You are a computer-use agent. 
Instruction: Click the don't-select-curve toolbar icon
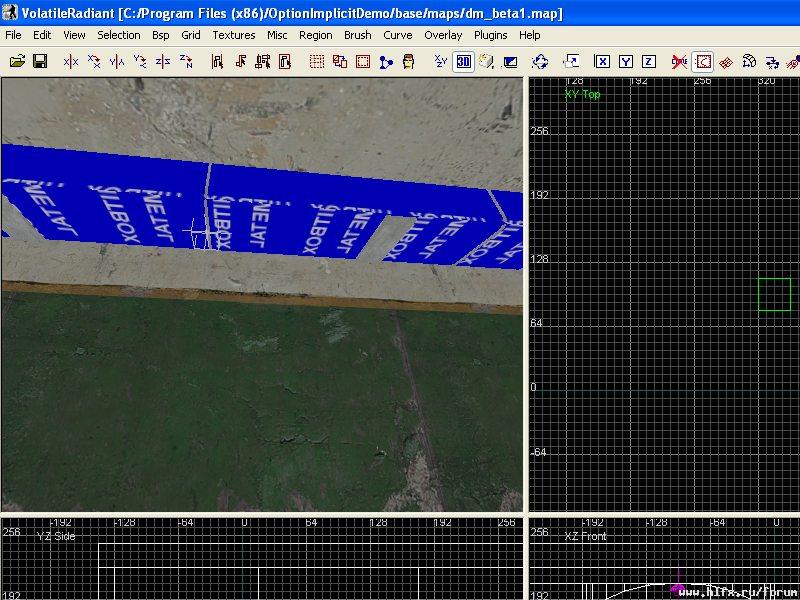click(679, 62)
